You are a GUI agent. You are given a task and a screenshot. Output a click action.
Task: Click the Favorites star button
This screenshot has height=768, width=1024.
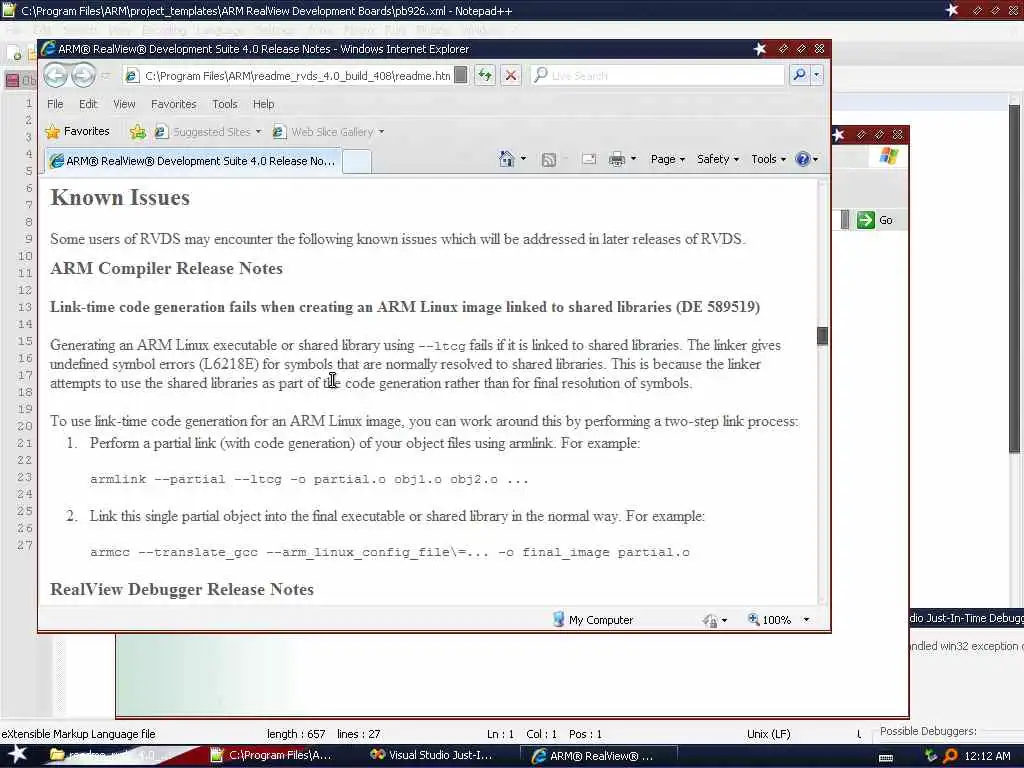point(78,131)
